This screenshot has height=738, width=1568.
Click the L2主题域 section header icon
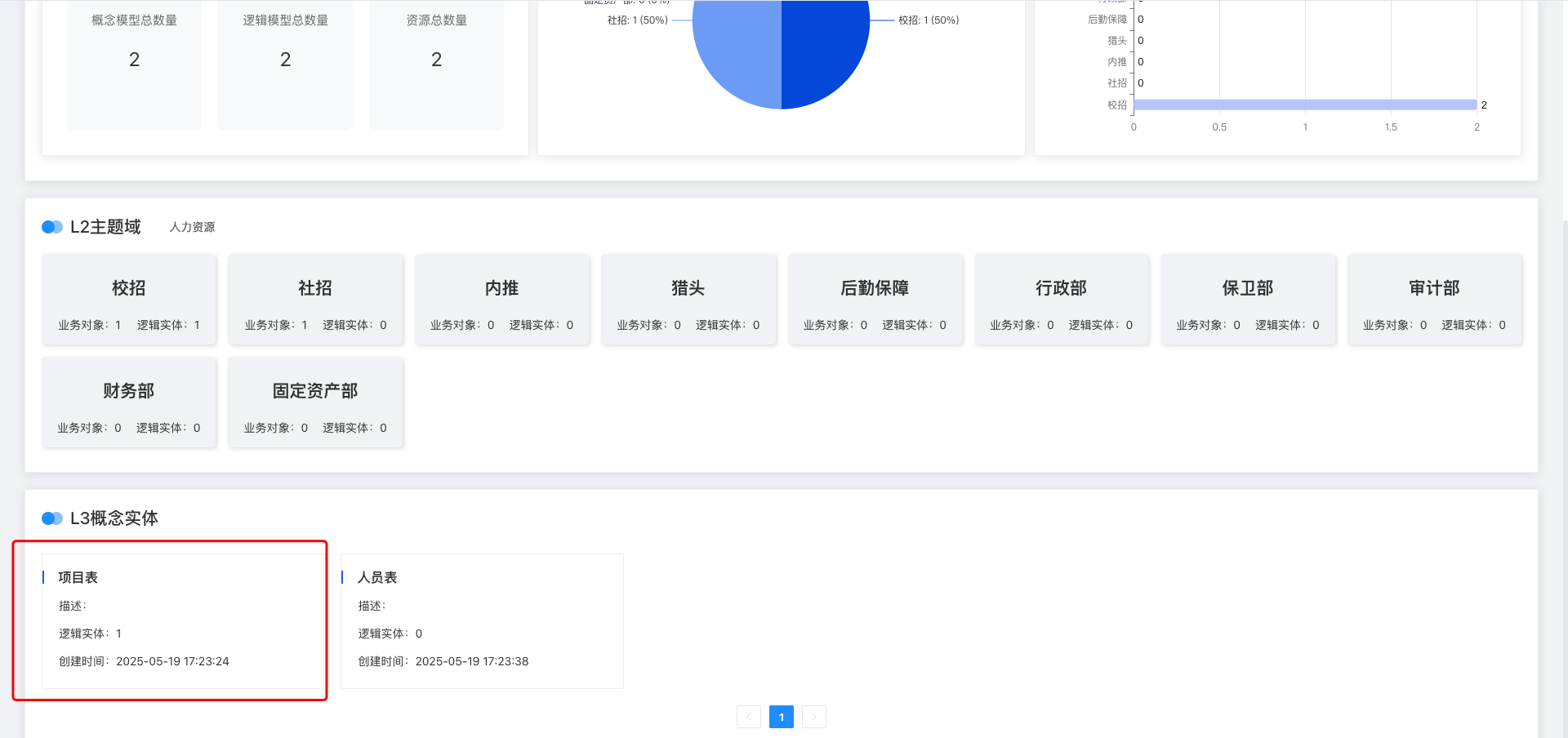52,227
